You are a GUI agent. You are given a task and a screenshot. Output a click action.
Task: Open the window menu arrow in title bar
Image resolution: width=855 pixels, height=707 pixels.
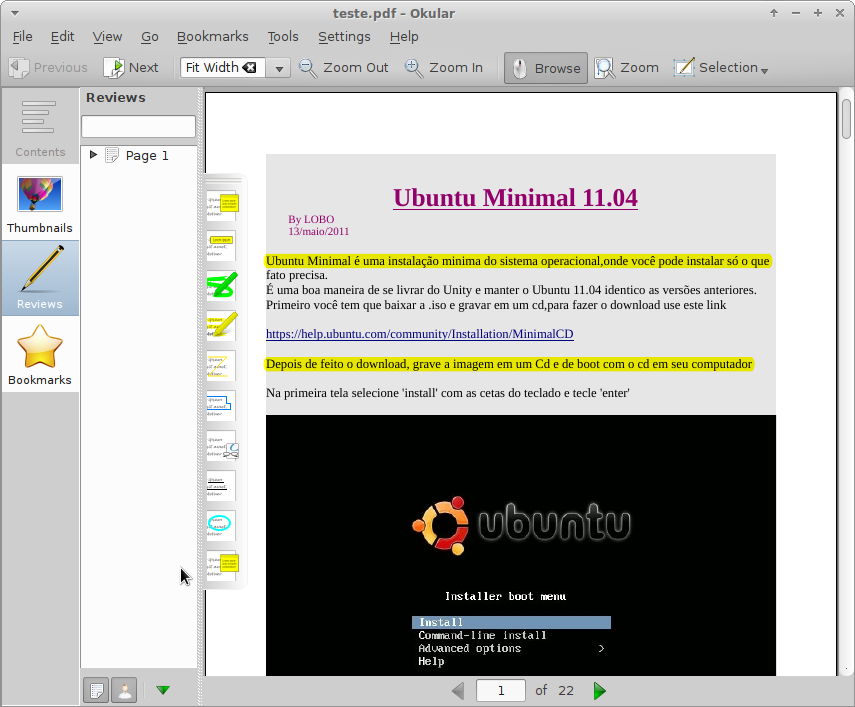(x=15, y=13)
